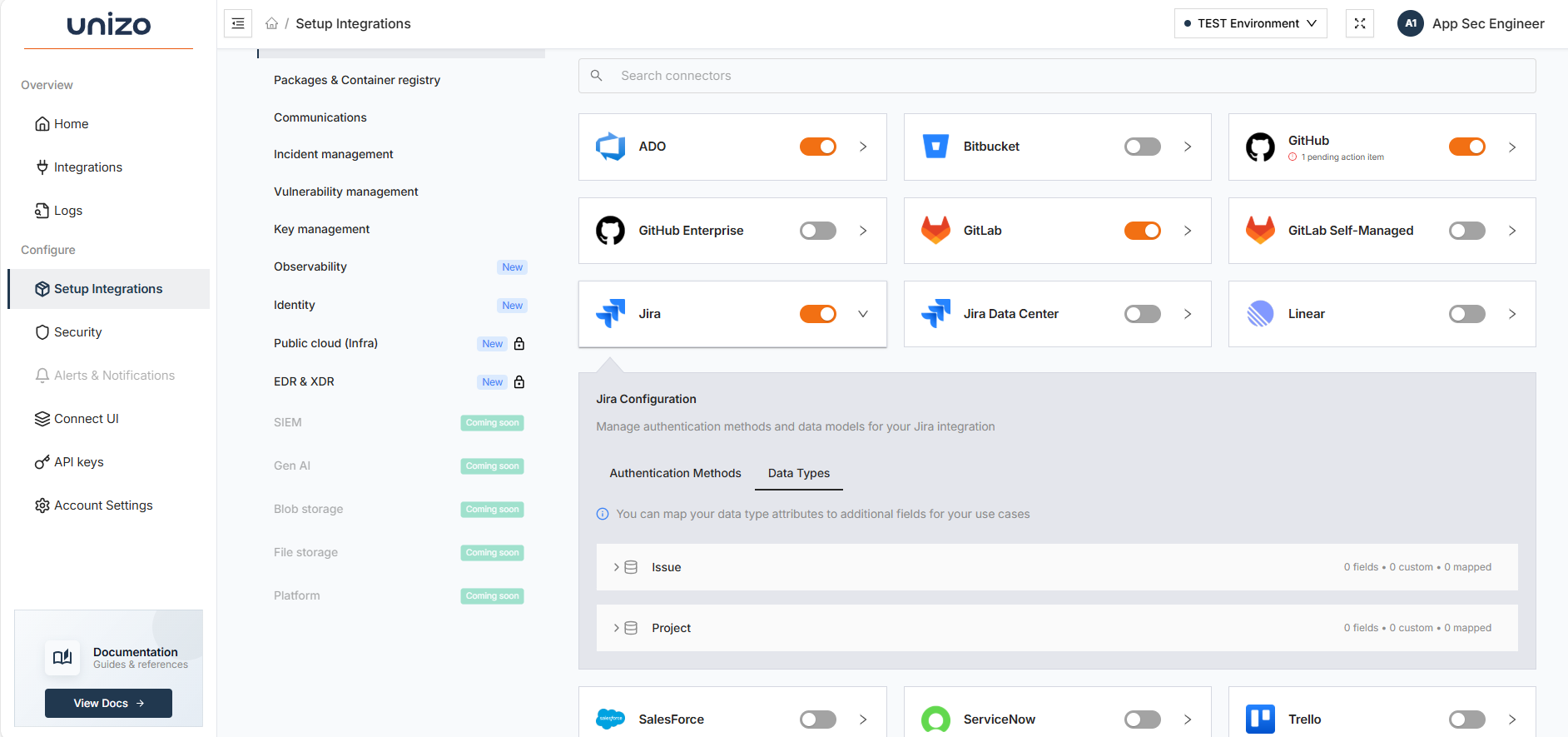Click the Linear connector logo

point(1260,314)
